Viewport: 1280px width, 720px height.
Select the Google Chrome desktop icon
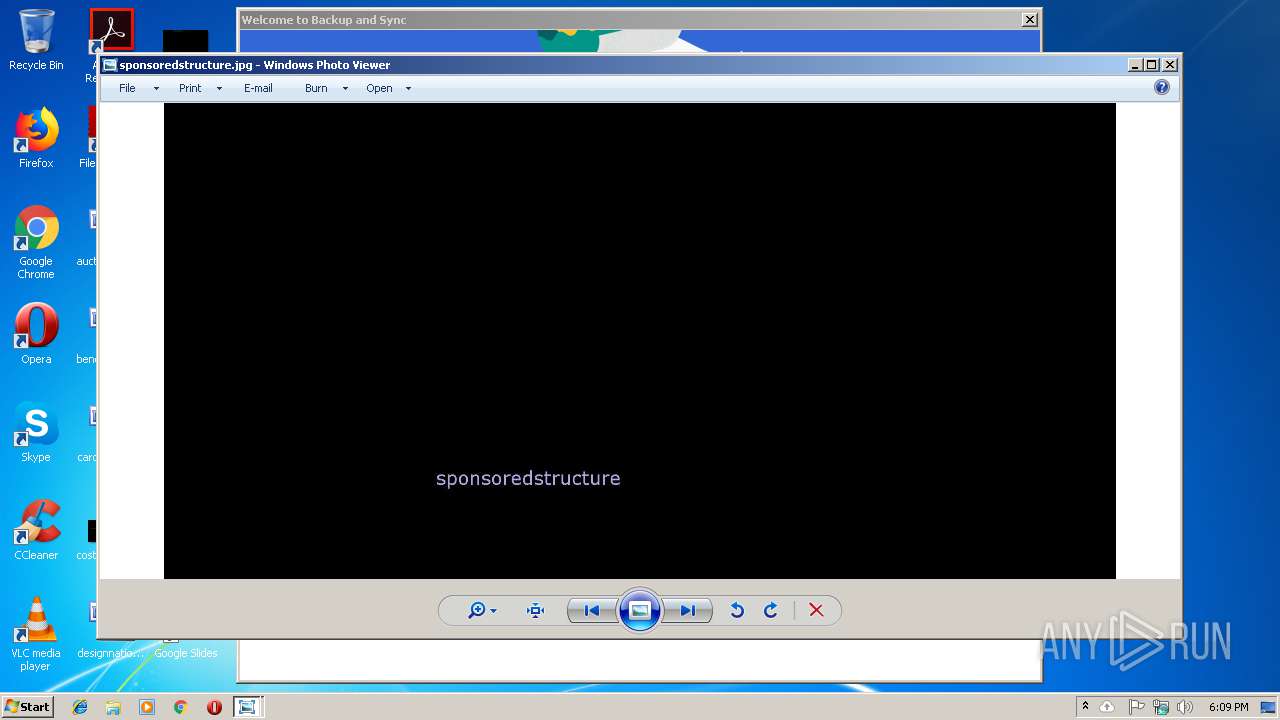pyautogui.click(x=36, y=242)
